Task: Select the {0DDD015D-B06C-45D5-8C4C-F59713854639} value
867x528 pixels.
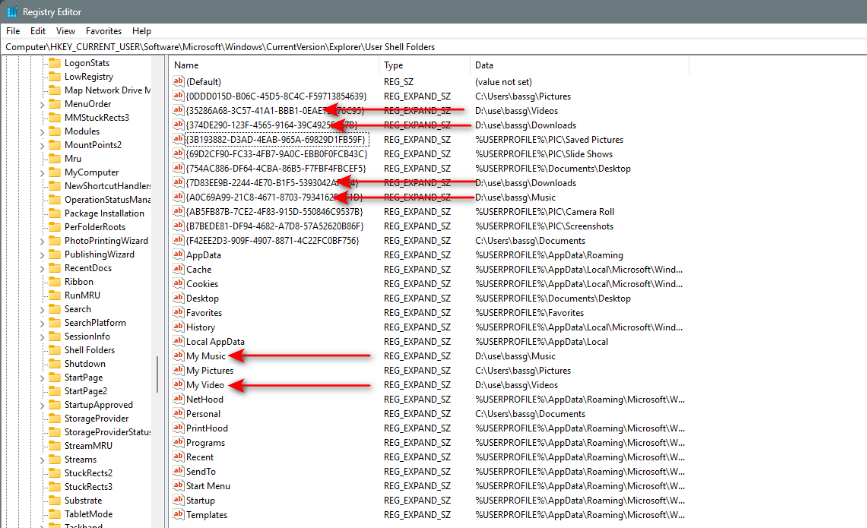Action: pyautogui.click(x=276, y=96)
